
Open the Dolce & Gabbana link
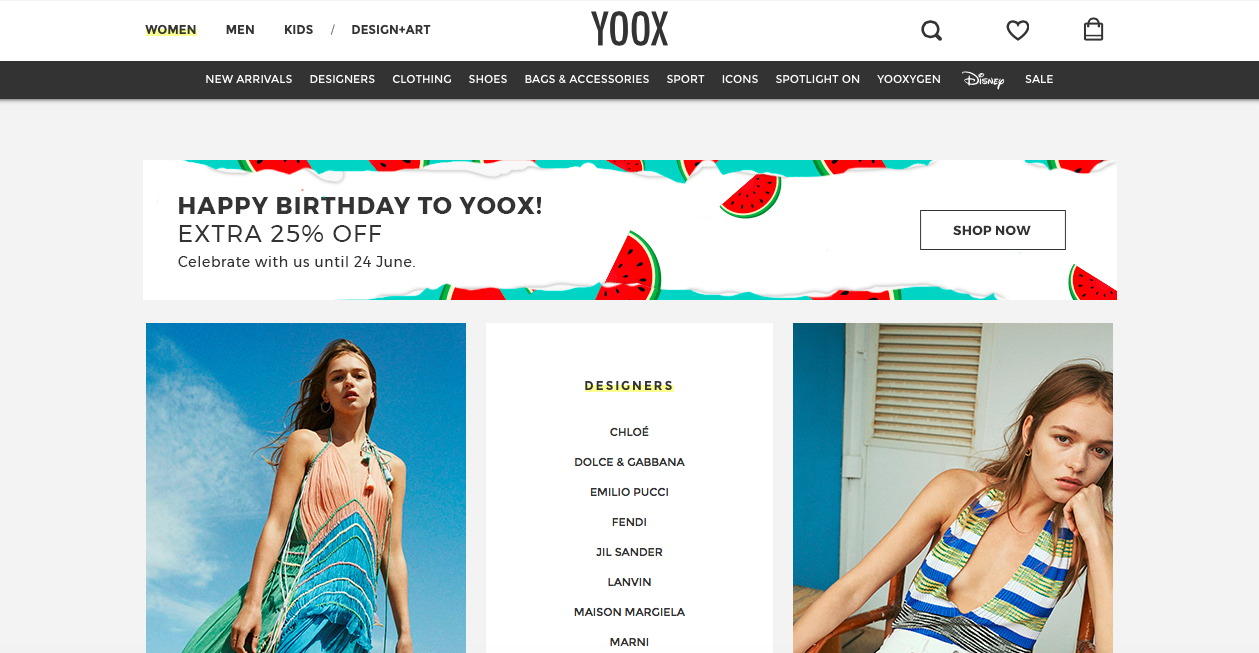[629, 462]
